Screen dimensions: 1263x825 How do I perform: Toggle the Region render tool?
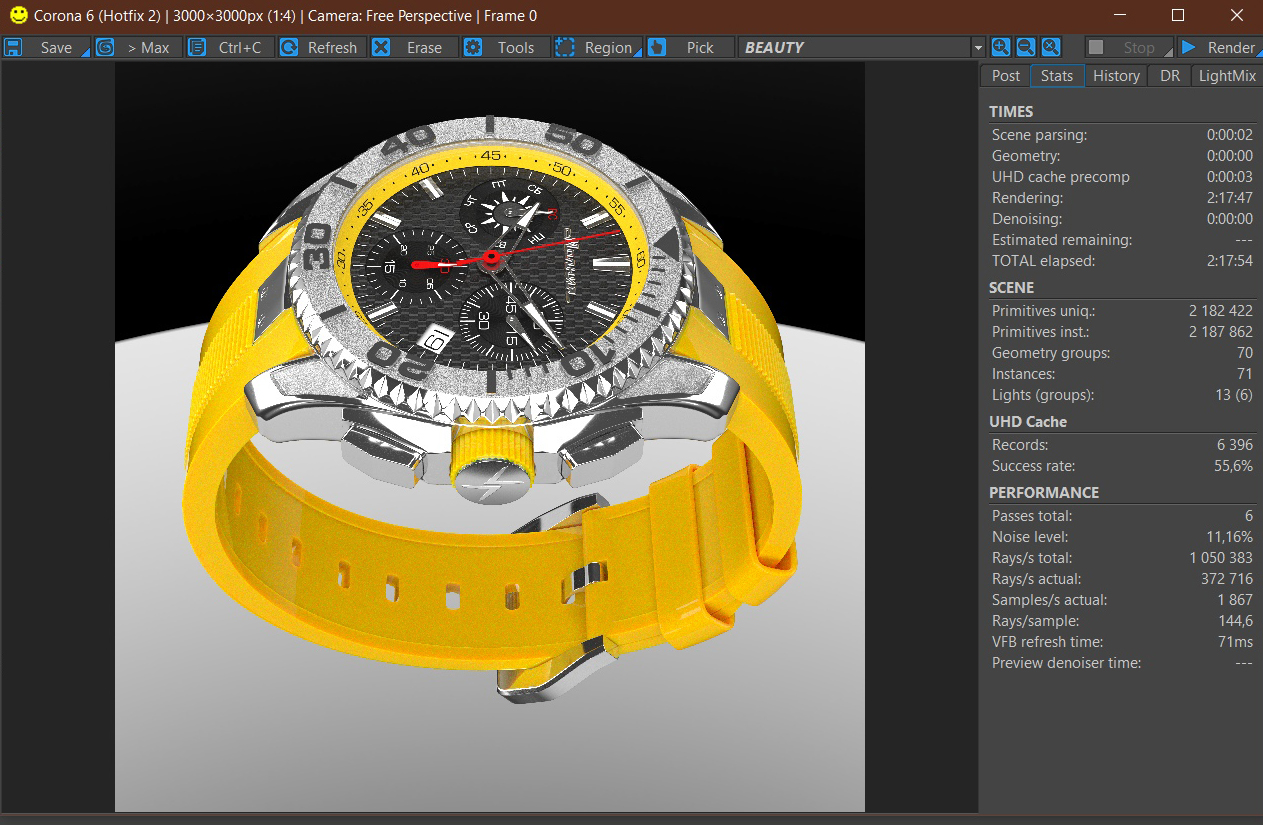(x=594, y=47)
